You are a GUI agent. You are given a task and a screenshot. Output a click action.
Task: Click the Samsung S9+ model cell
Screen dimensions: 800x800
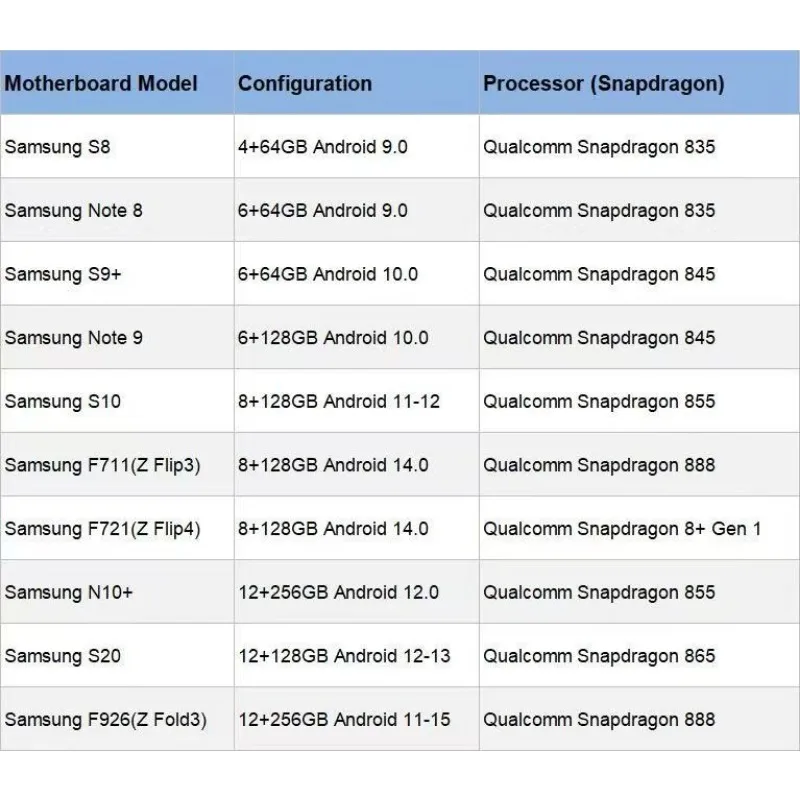63,274
